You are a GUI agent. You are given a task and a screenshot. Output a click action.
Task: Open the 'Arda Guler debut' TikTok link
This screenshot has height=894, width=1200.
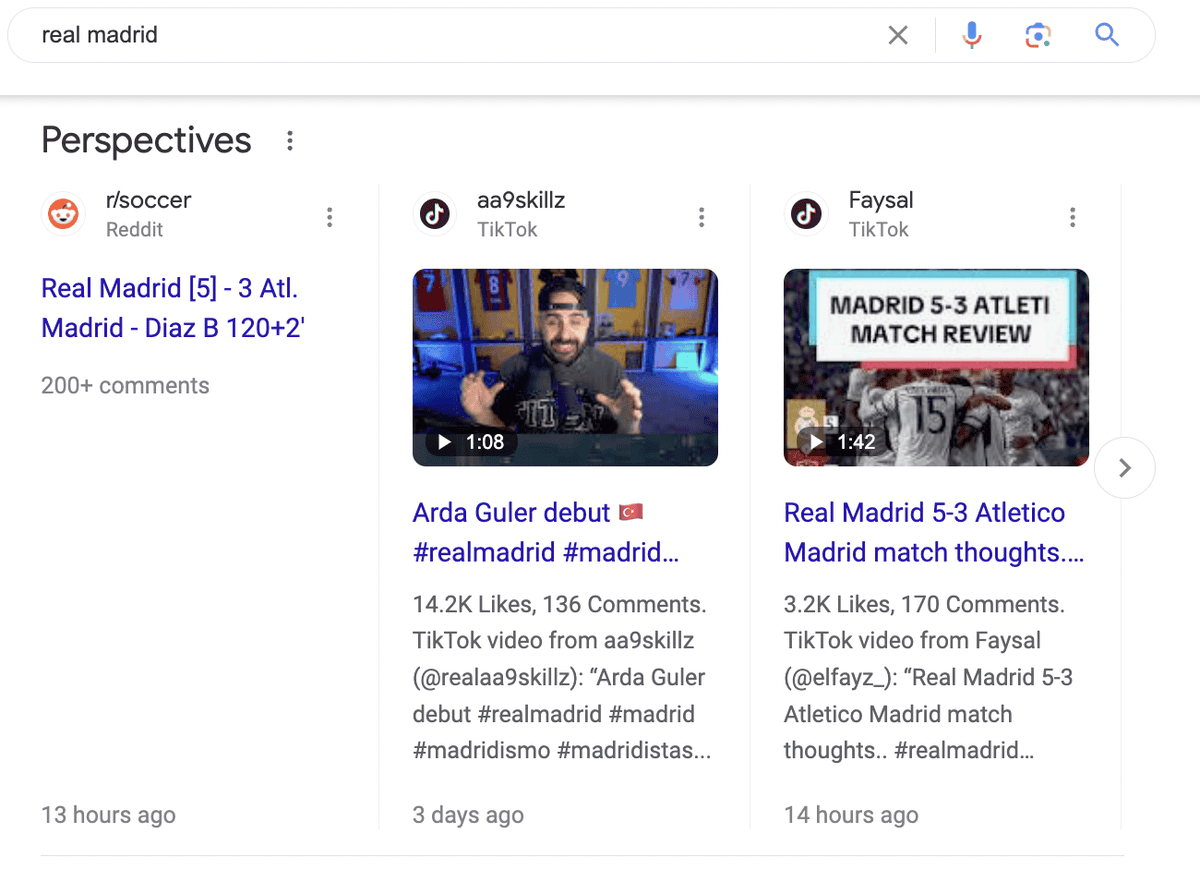click(x=546, y=532)
